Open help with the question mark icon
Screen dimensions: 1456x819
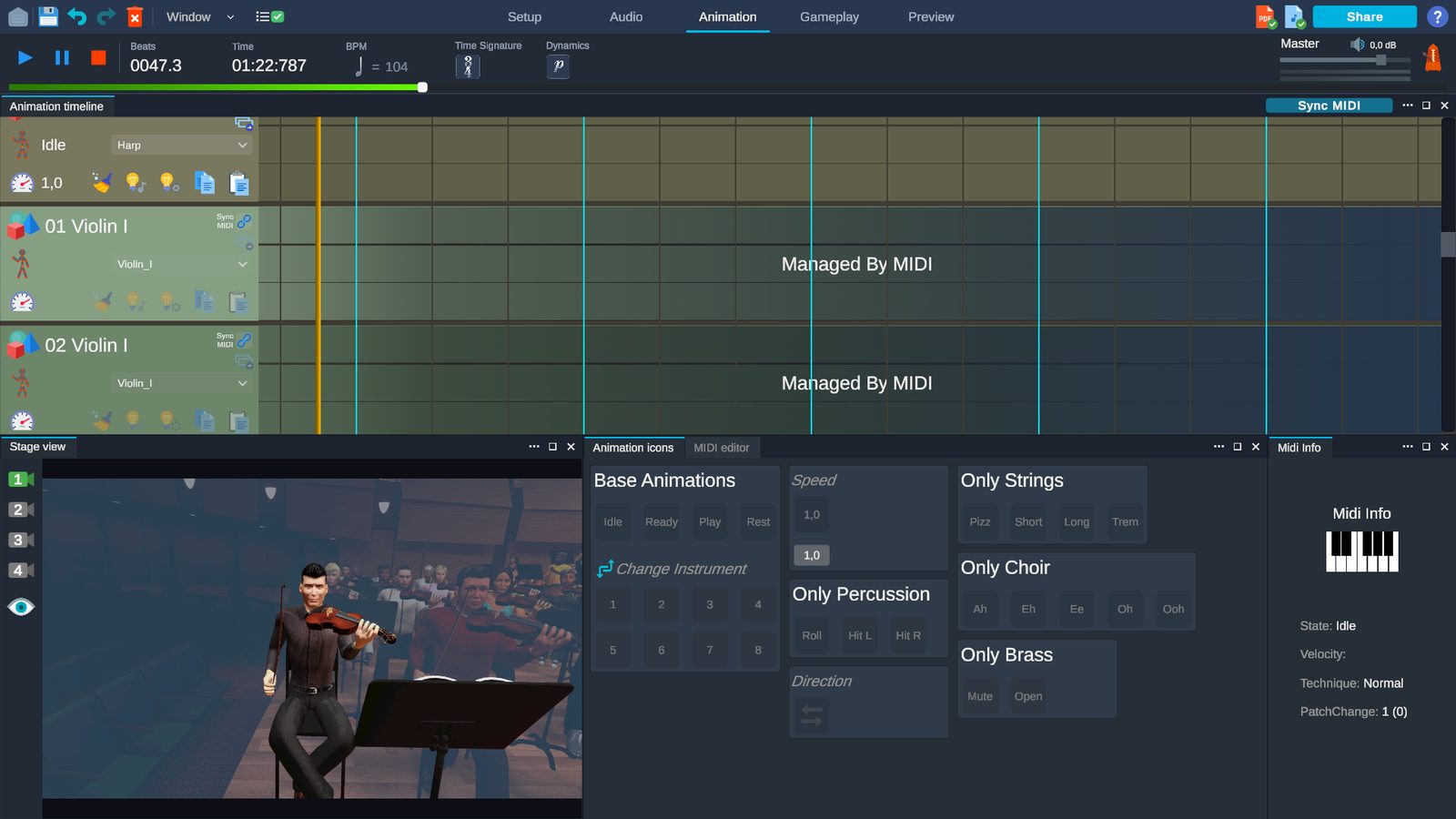tap(1437, 16)
